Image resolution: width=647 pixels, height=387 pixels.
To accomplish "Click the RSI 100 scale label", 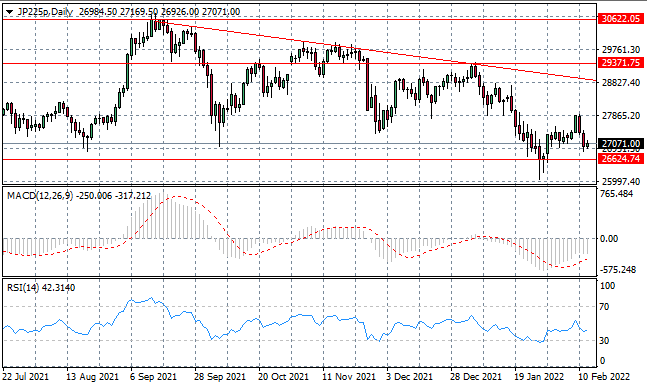I will coord(607,286).
